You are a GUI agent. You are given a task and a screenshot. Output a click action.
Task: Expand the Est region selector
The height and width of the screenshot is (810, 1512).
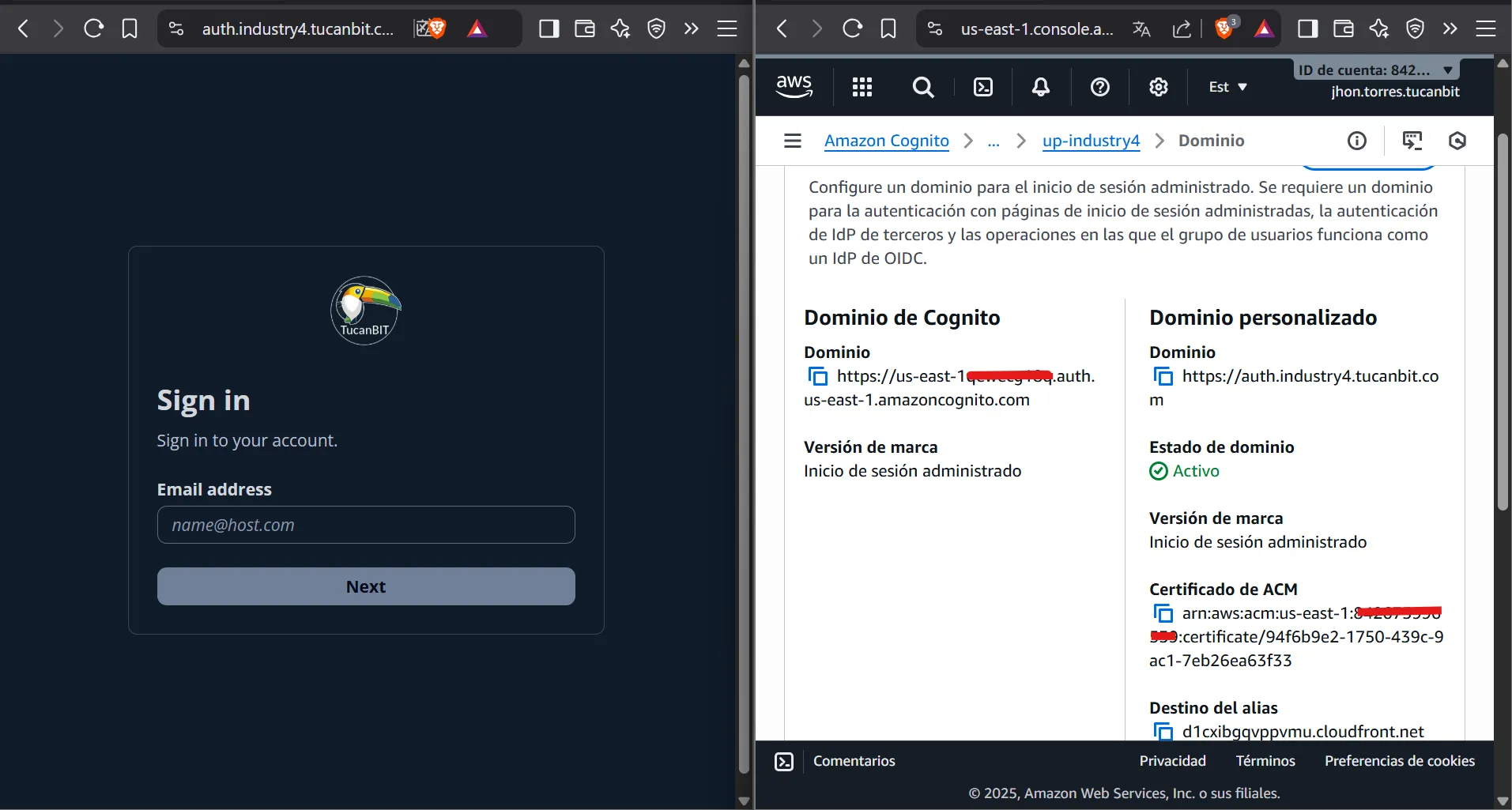pyautogui.click(x=1227, y=87)
